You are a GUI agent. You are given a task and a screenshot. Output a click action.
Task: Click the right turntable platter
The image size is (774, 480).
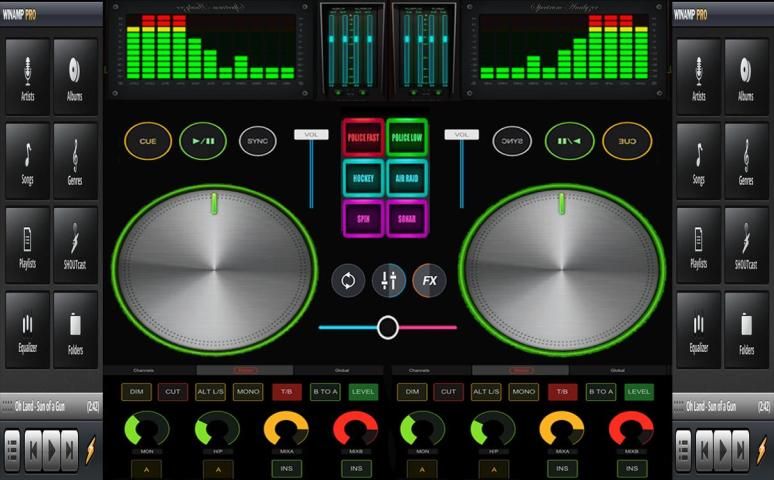click(561, 267)
